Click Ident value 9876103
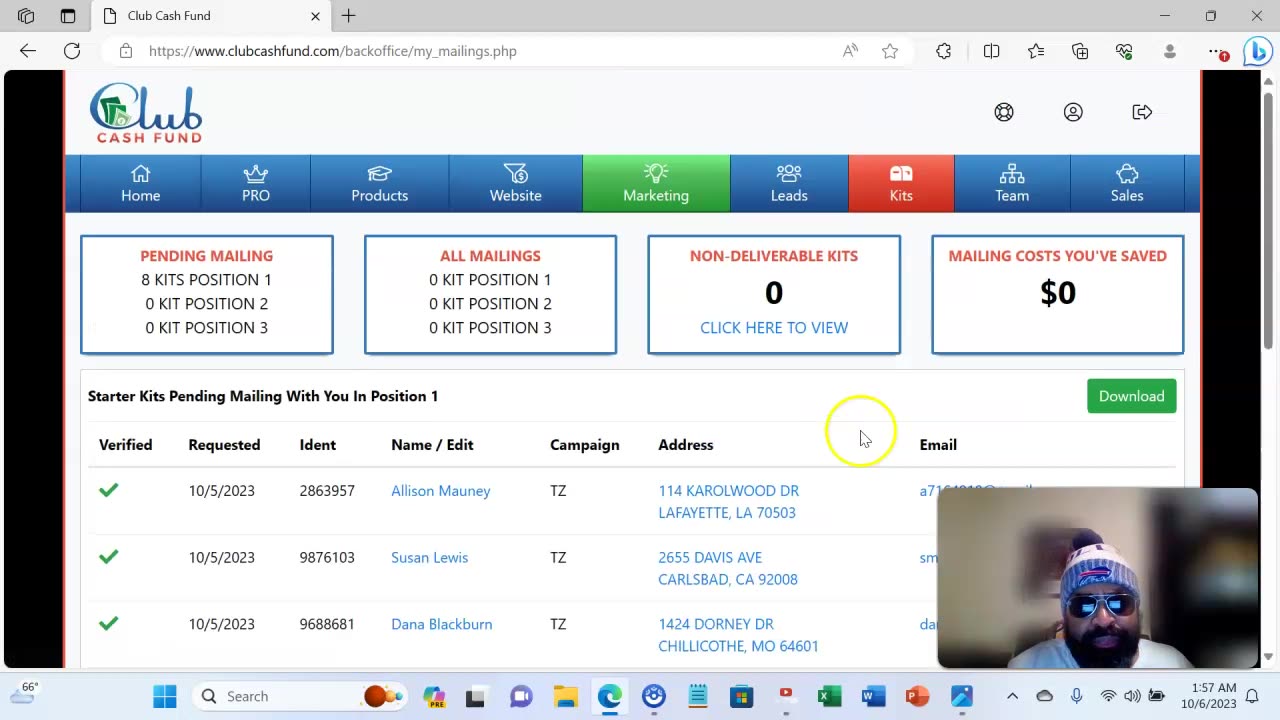Image resolution: width=1280 pixels, height=720 pixels. (327, 558)
